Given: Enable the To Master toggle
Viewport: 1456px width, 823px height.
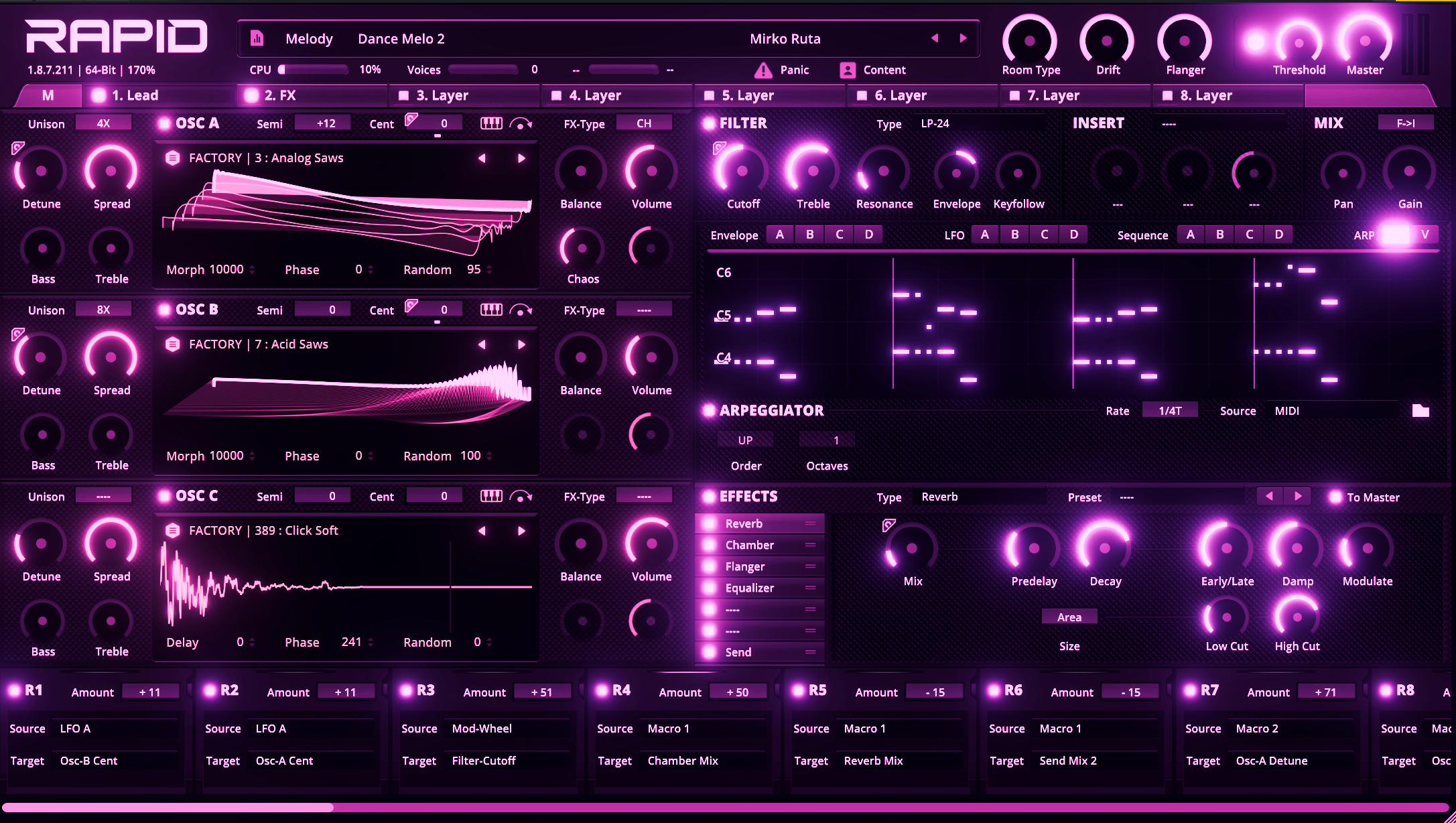Looking at the screenshot, I should 1335,497.
